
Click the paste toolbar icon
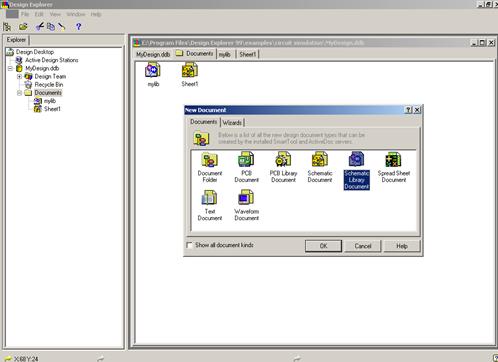[62, 27]
